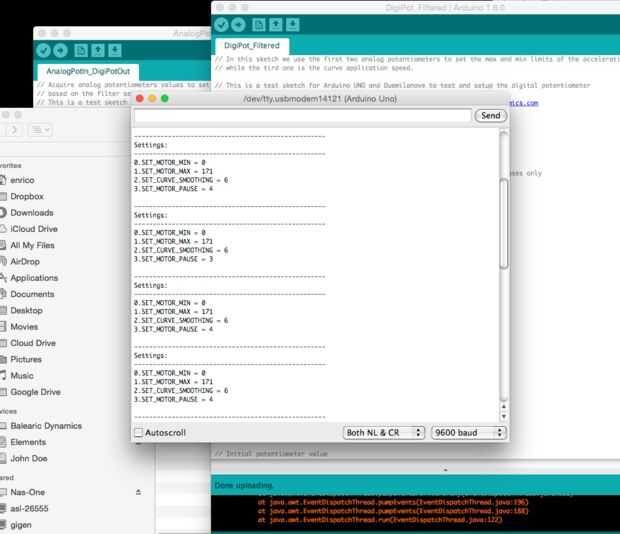Image resolution: width=620 pixels, height=534 pixels.
Task: Click scroll down arrow in serial monitor
Action: coord(504,416)
